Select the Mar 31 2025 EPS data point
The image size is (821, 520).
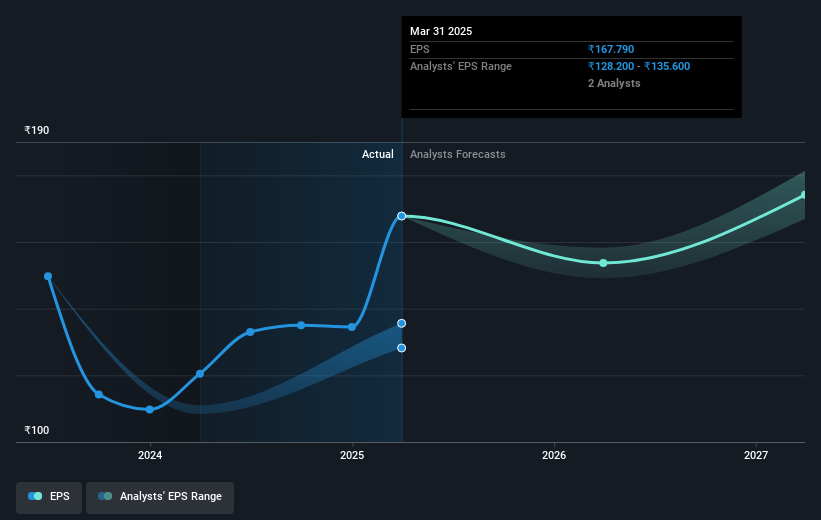point(402,216)
